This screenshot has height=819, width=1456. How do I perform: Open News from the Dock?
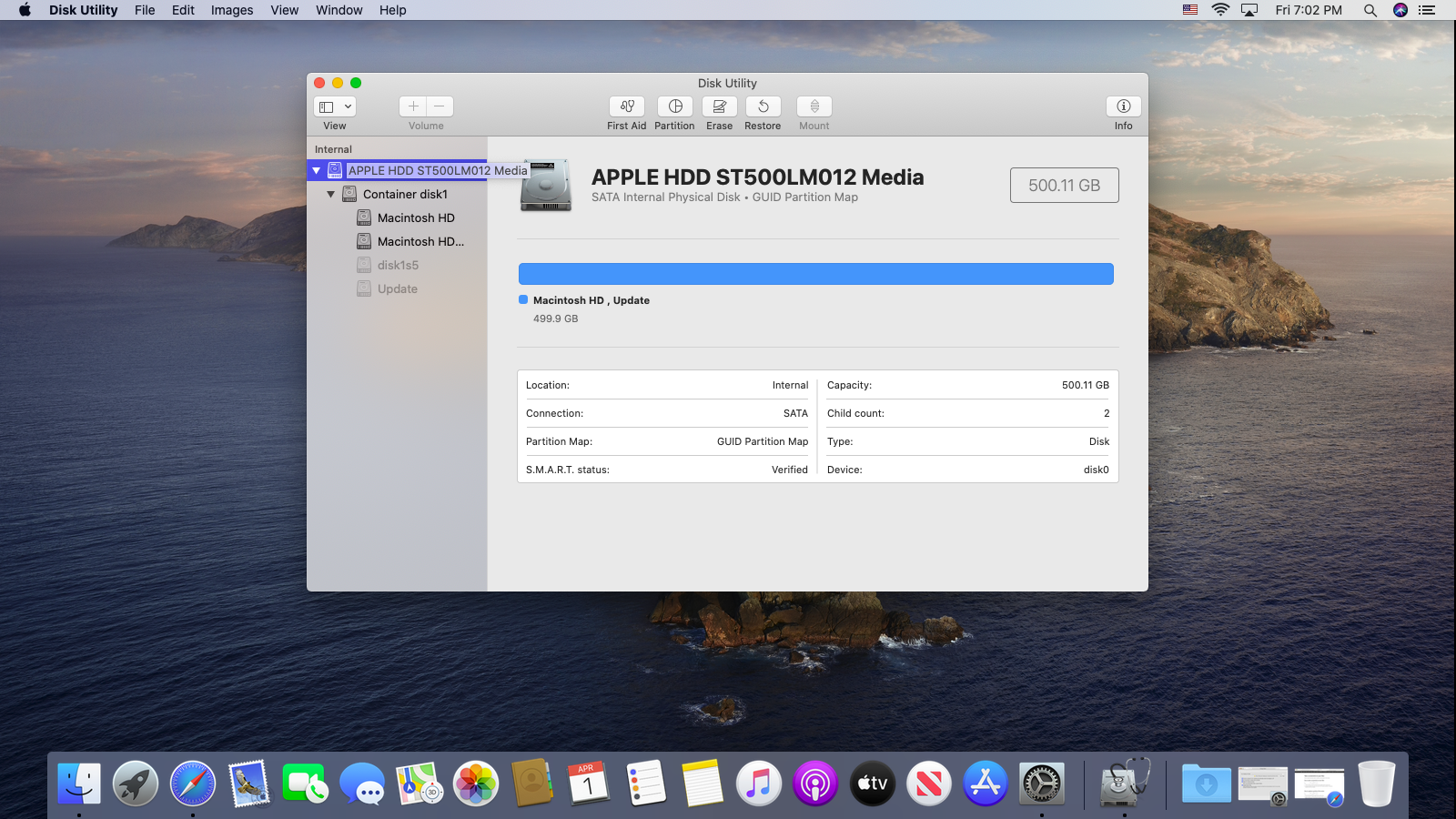(929, 783)
